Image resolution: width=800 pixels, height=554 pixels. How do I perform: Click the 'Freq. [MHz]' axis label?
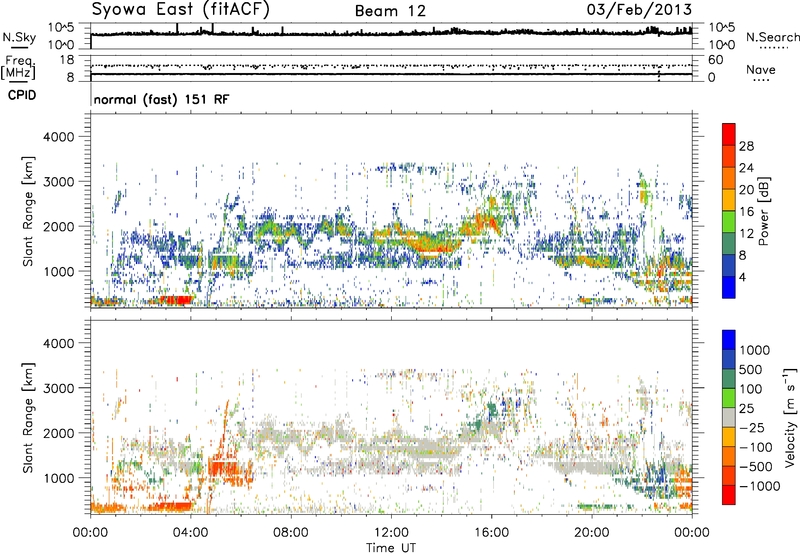click(x=19, y=67)
